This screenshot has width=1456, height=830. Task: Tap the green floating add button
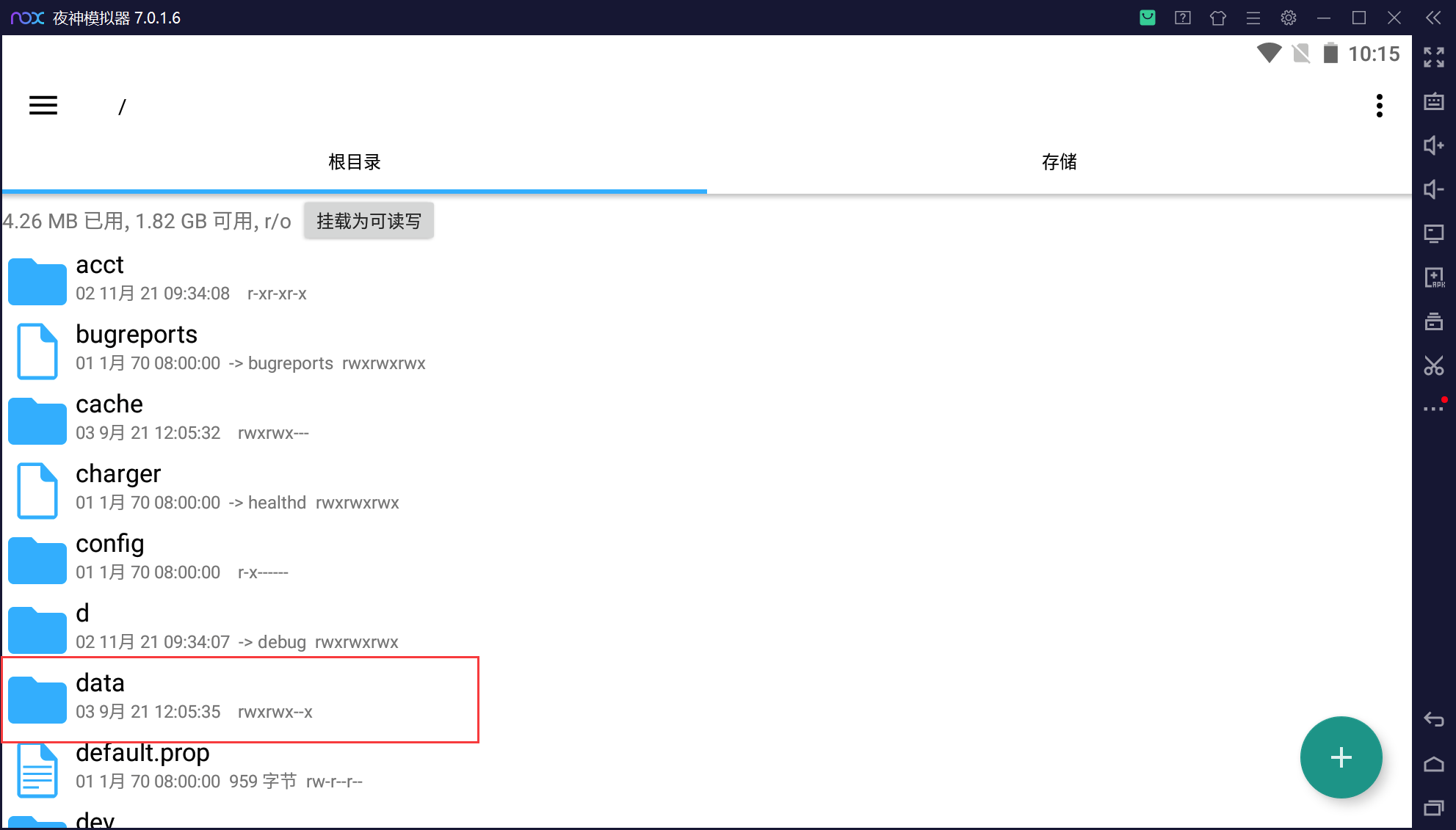(x=1341, y=757)
